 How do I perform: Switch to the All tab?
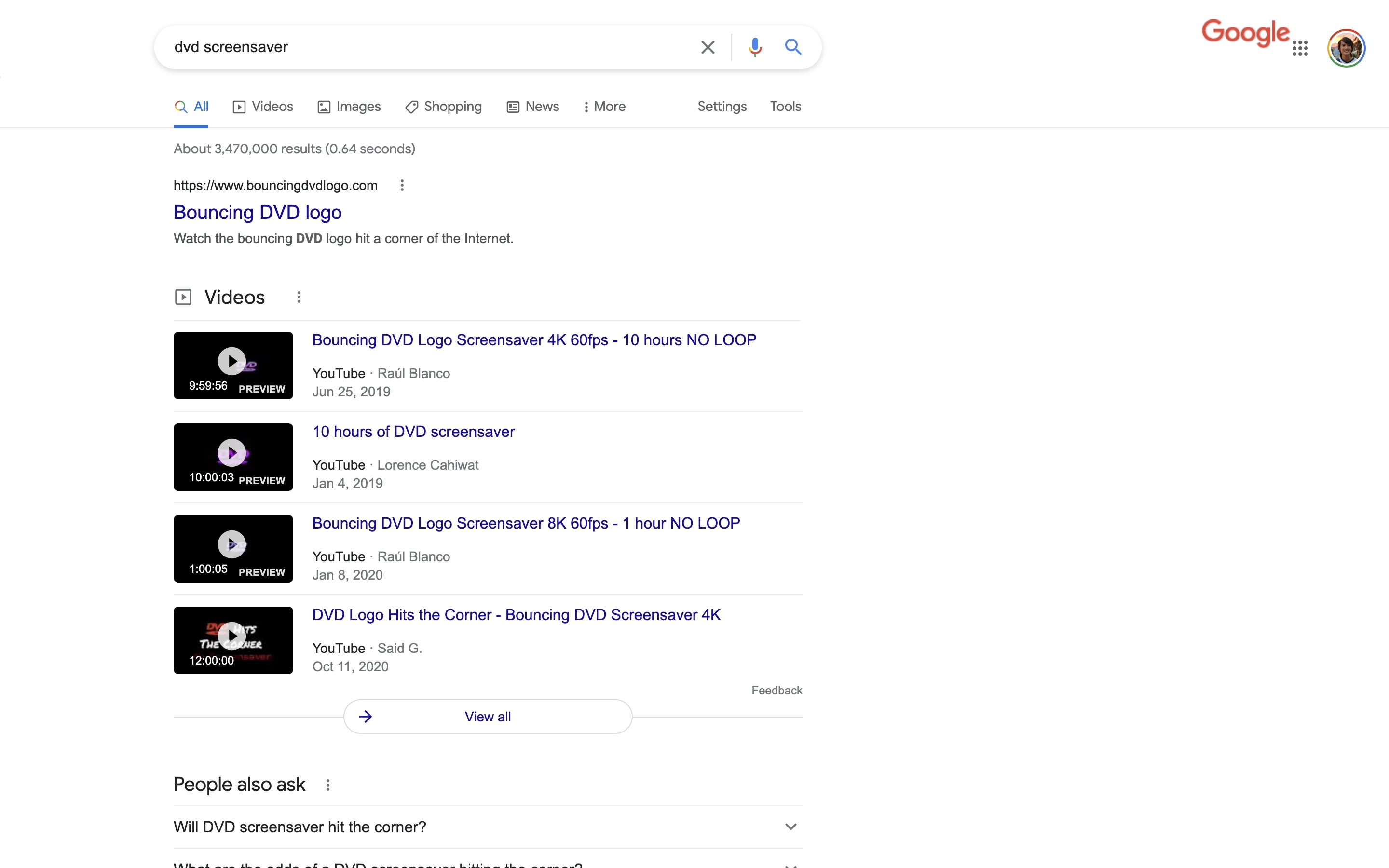point(191,107)
